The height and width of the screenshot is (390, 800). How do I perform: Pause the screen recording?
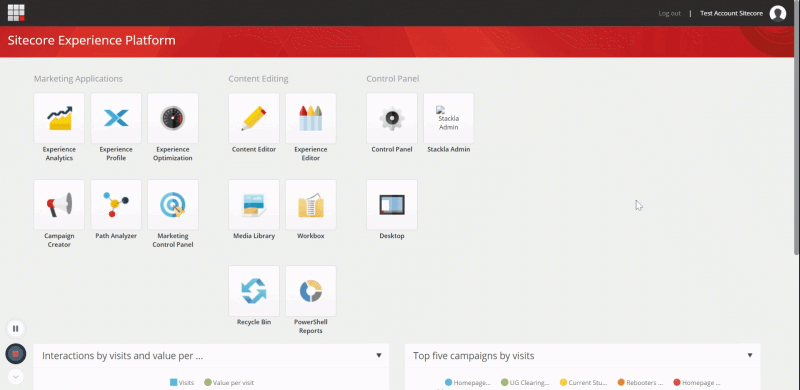tap(16, 329)
